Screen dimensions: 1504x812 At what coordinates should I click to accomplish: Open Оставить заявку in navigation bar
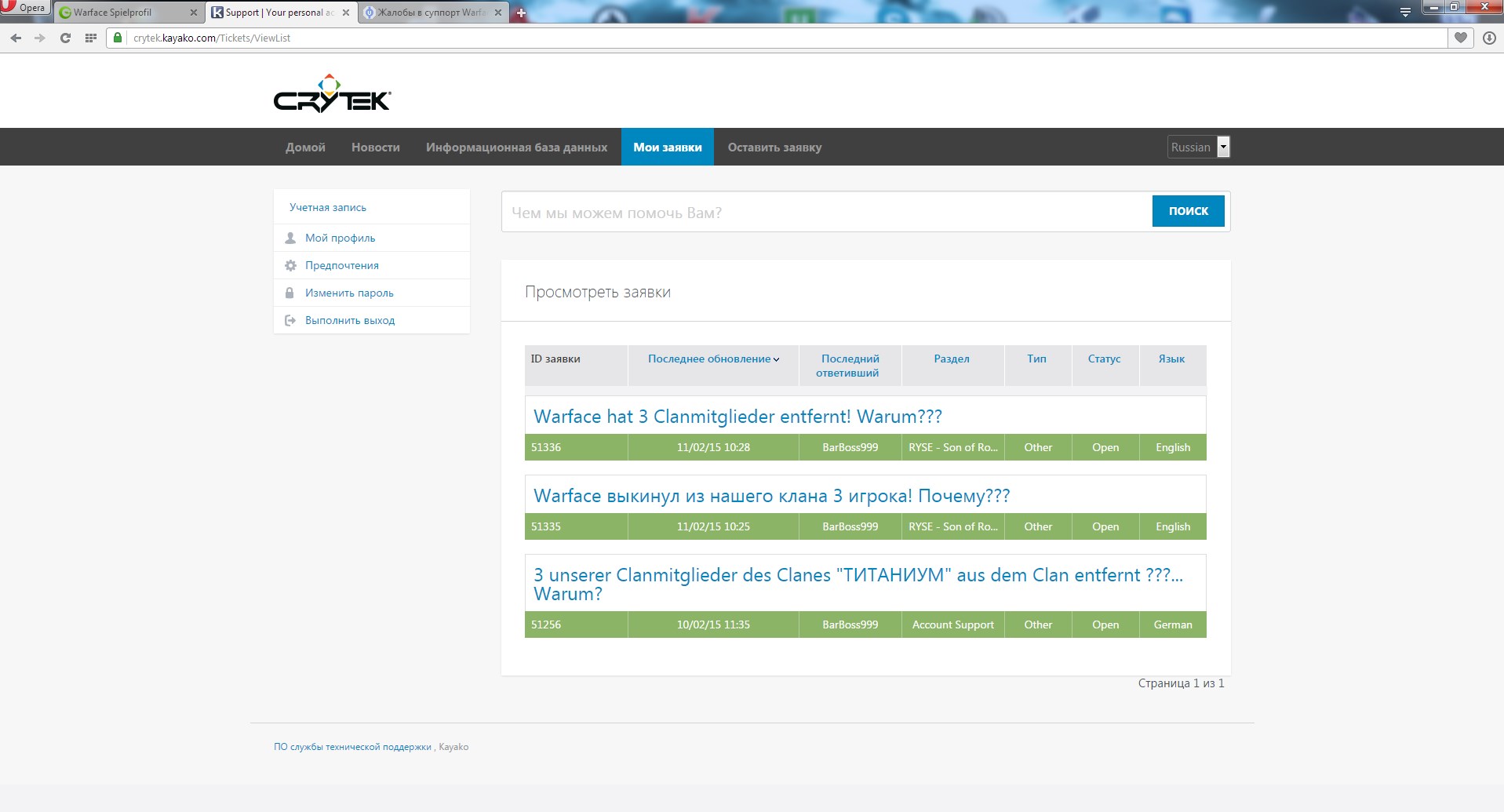[x=774, y=147]
